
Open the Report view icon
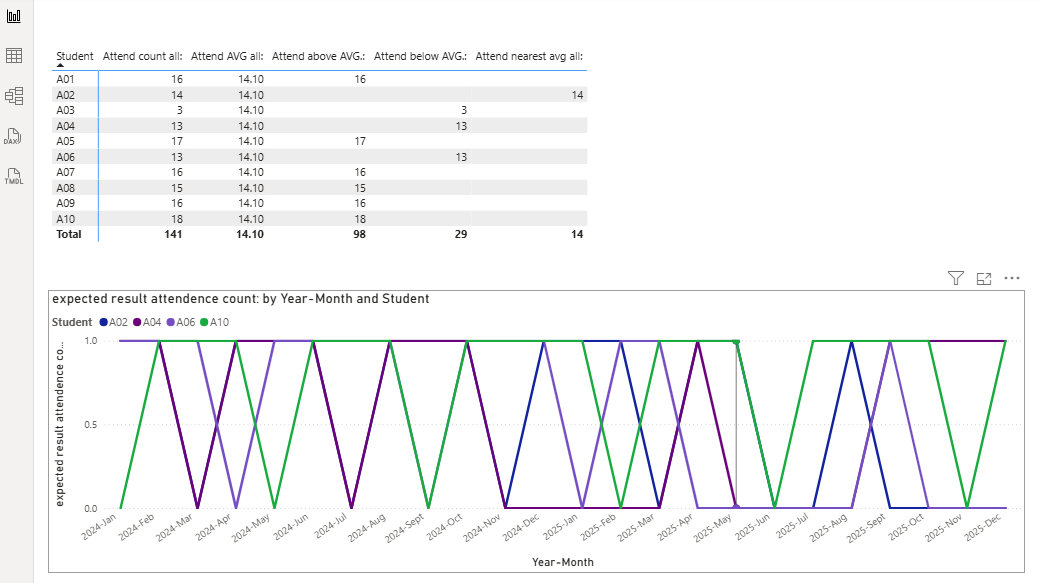[14, 16]
